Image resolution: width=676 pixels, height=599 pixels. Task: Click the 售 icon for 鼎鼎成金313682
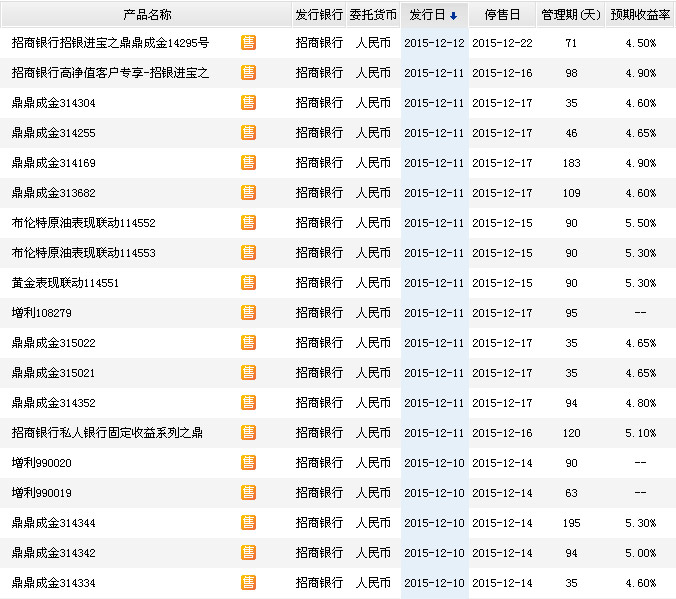click(248, 193)
